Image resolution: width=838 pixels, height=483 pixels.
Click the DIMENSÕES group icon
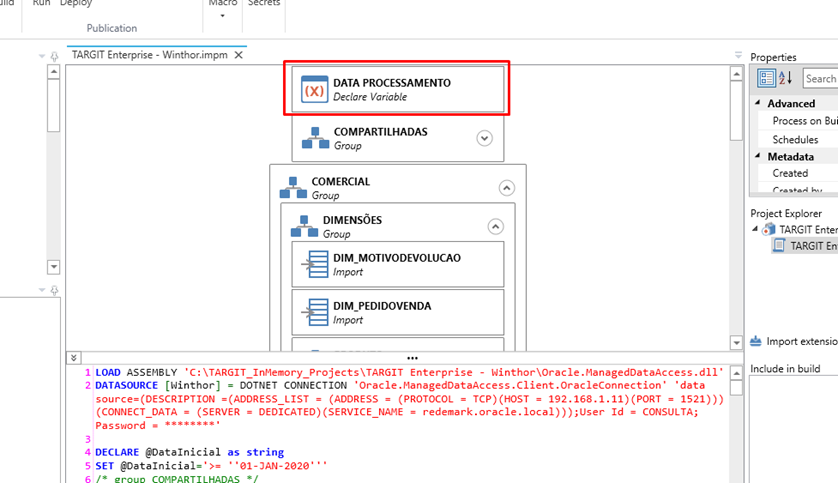click(304, 227)
